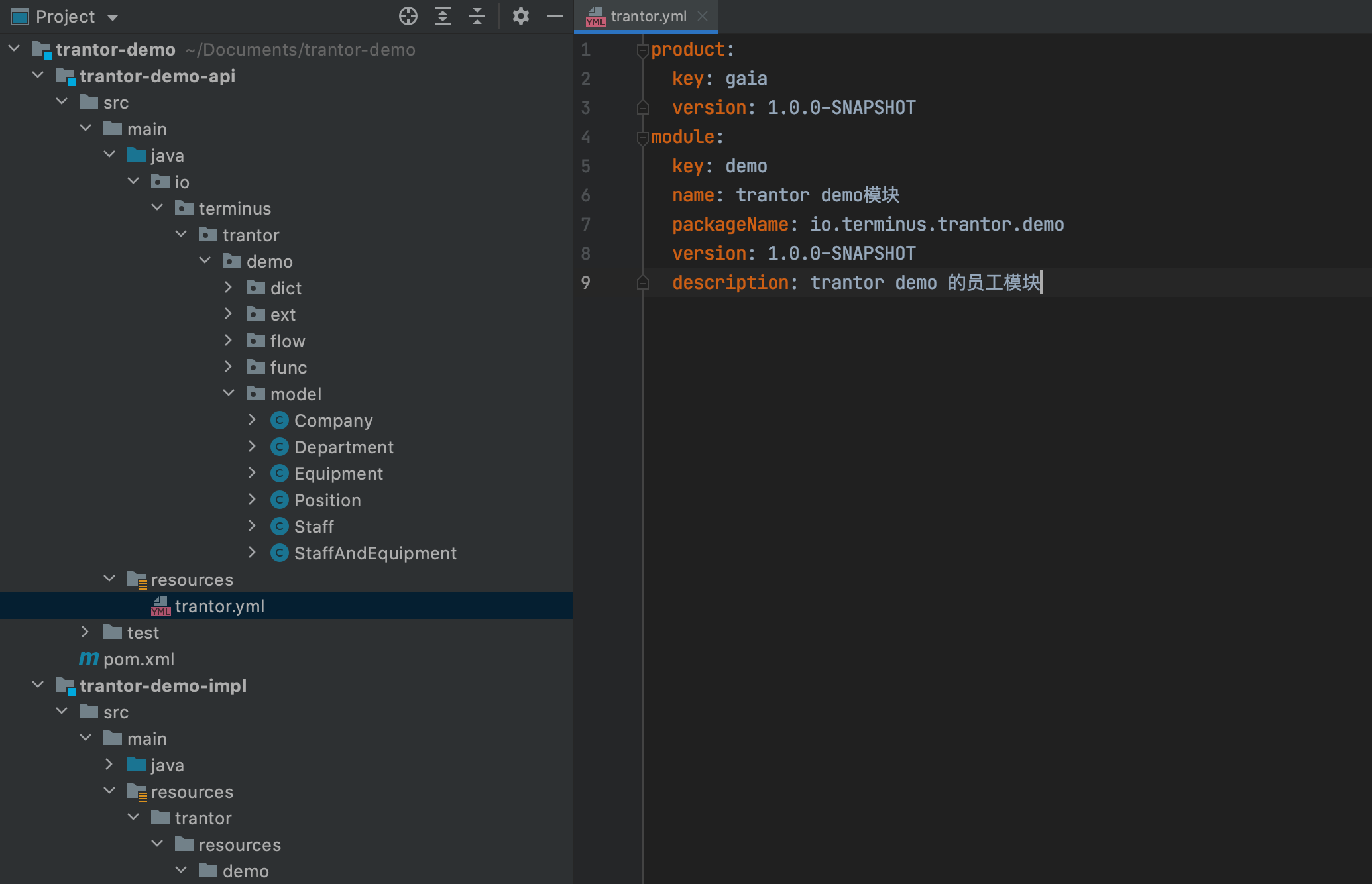Screen dimensions: 1372x884
Task: Click the Maven icon beside pom.xml
Action: point(87,659)
